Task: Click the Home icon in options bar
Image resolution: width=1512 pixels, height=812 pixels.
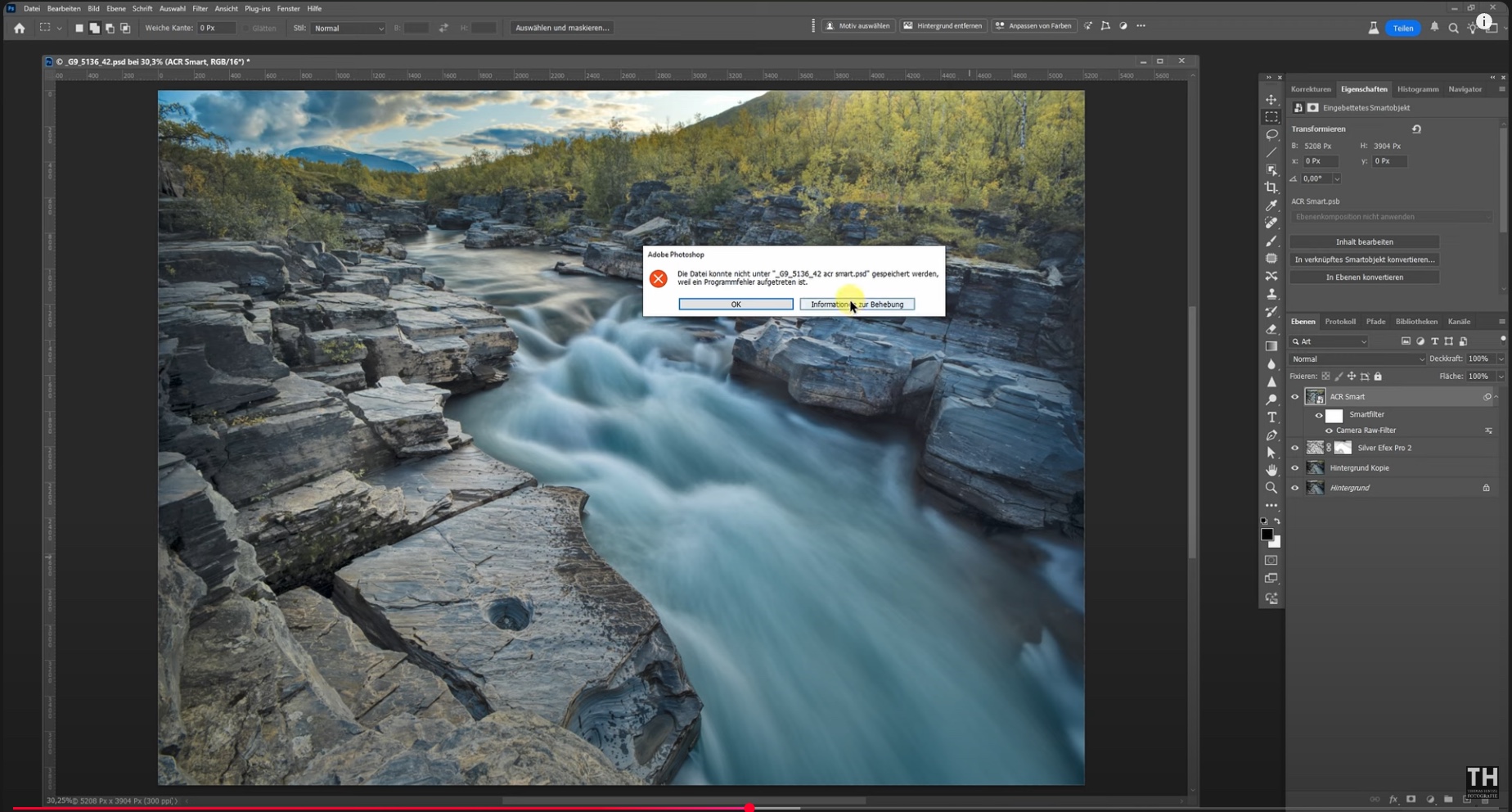Action: (x=20, y=28)
